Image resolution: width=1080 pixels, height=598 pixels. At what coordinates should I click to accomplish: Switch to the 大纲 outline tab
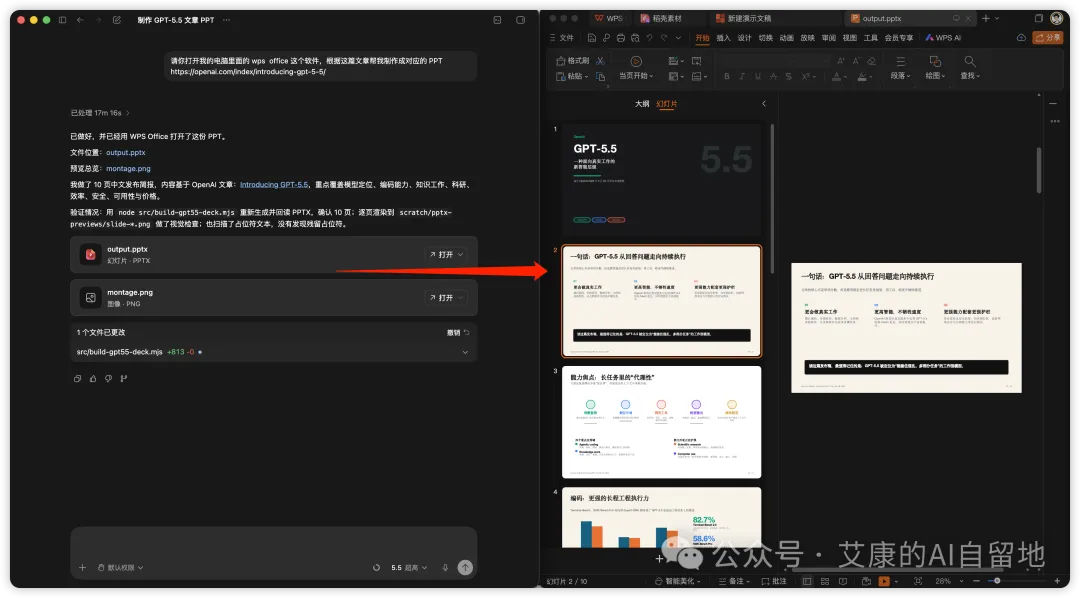tap(642, 104)
